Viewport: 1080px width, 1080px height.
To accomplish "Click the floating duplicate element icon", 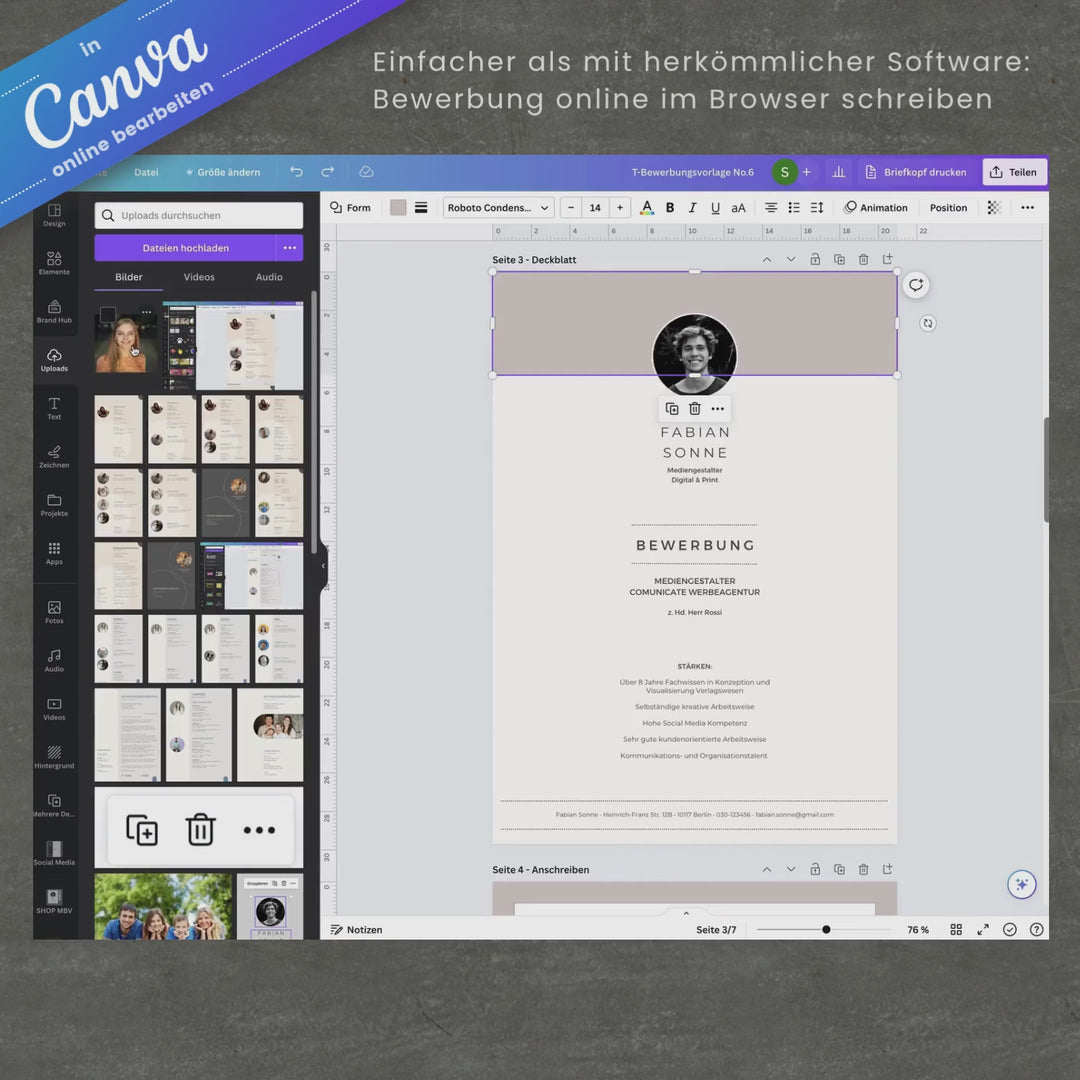I will coord(672,409).
